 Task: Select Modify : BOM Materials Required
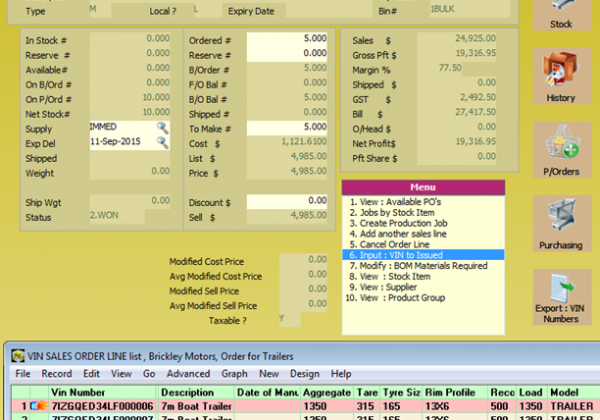pyautogui.click(x=423, y=266)
